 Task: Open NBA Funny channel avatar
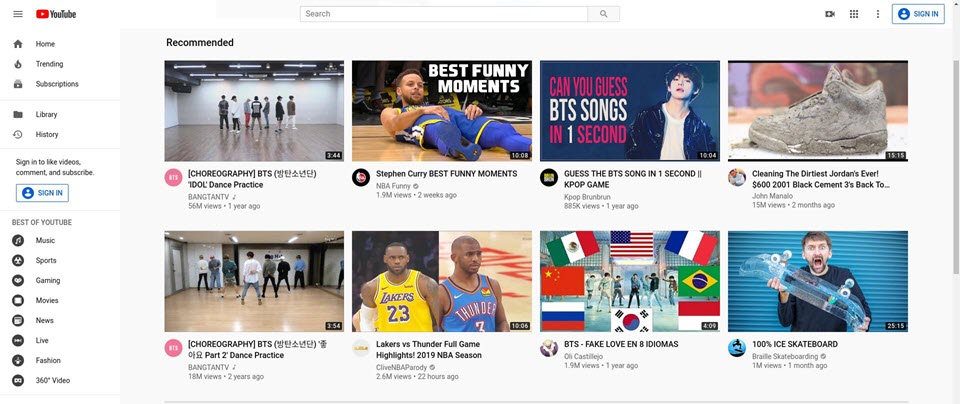pos(361,178)
